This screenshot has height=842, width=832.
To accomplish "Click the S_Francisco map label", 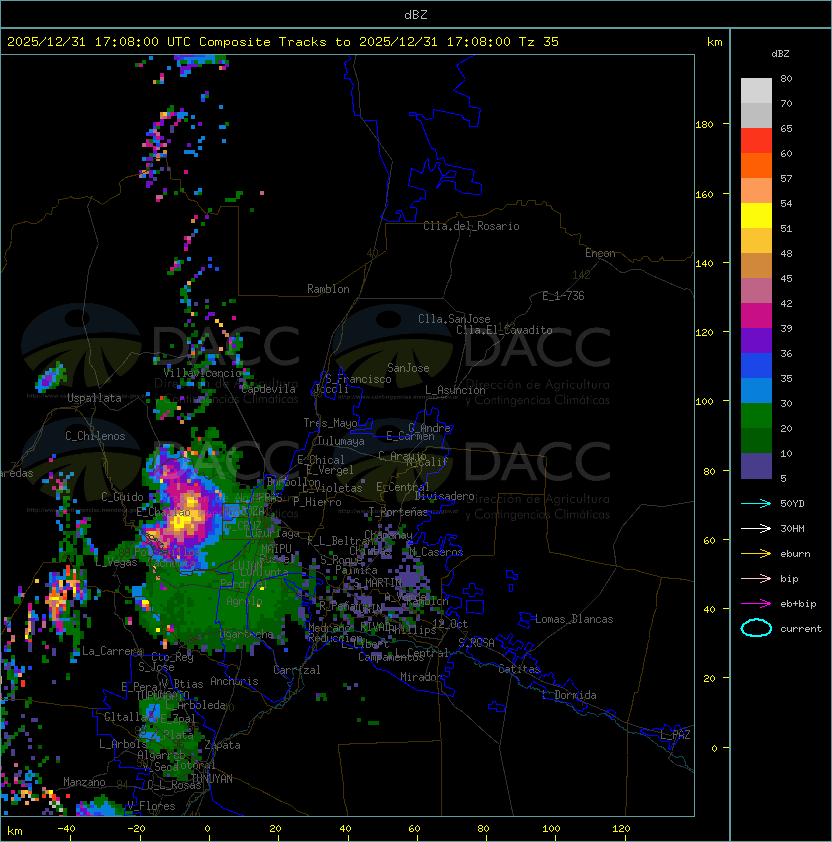I will click(x=358, y=379).
